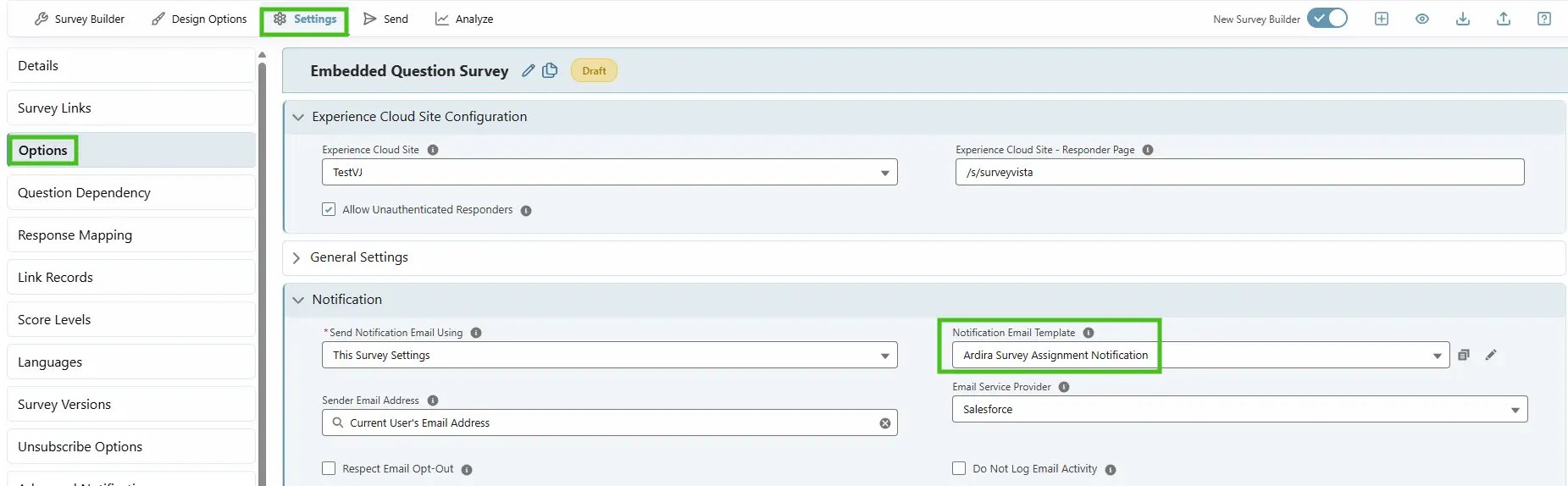
Task: Open Survey Versions in the sidebar
Action: [x=131, y=404]
